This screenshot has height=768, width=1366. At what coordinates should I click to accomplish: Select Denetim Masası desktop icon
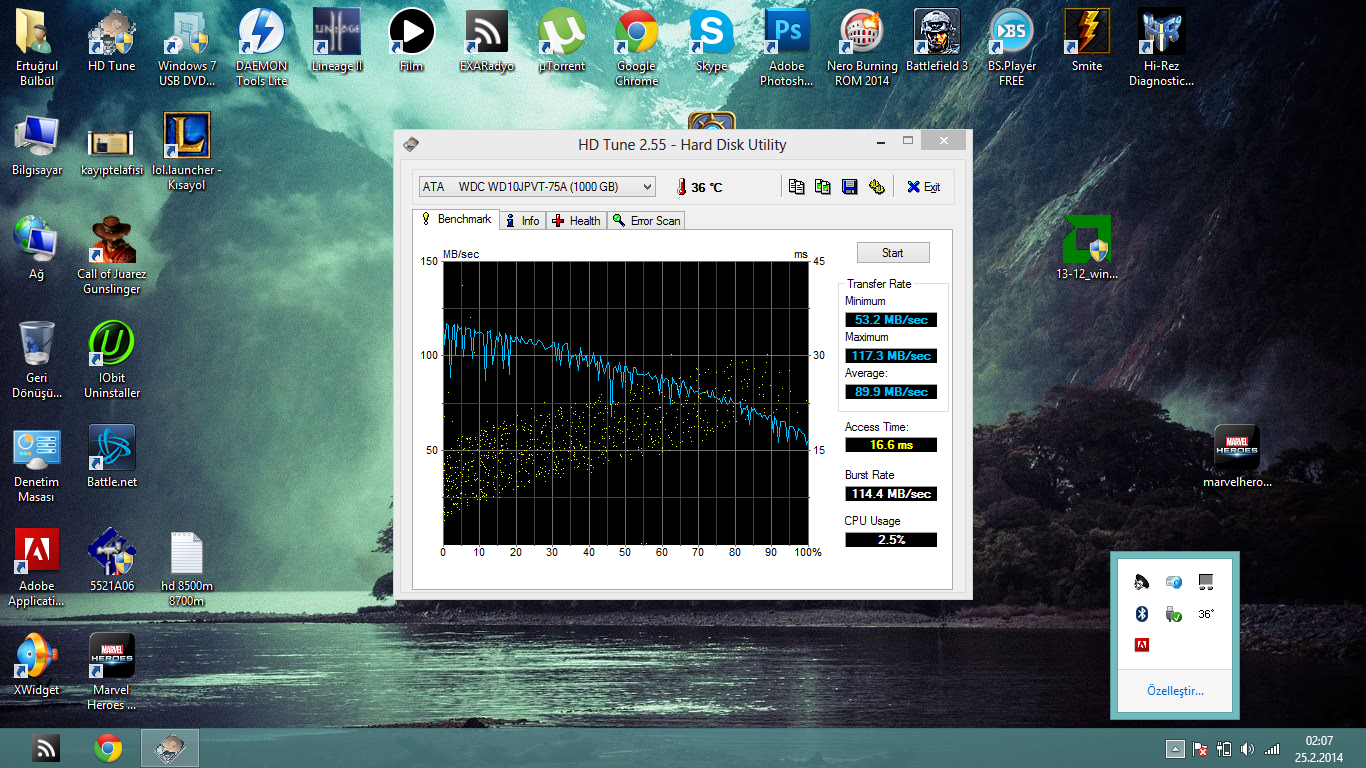[x=37, y=464]
